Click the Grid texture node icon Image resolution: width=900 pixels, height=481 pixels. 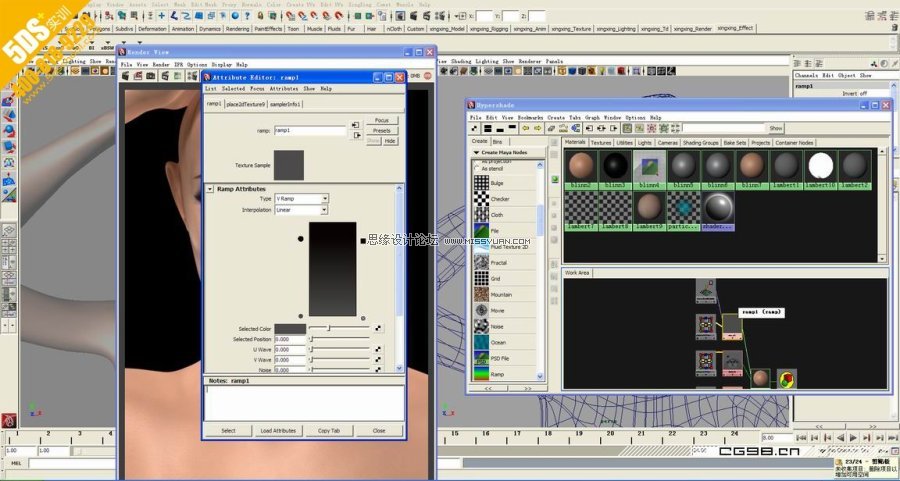[481, 279]
